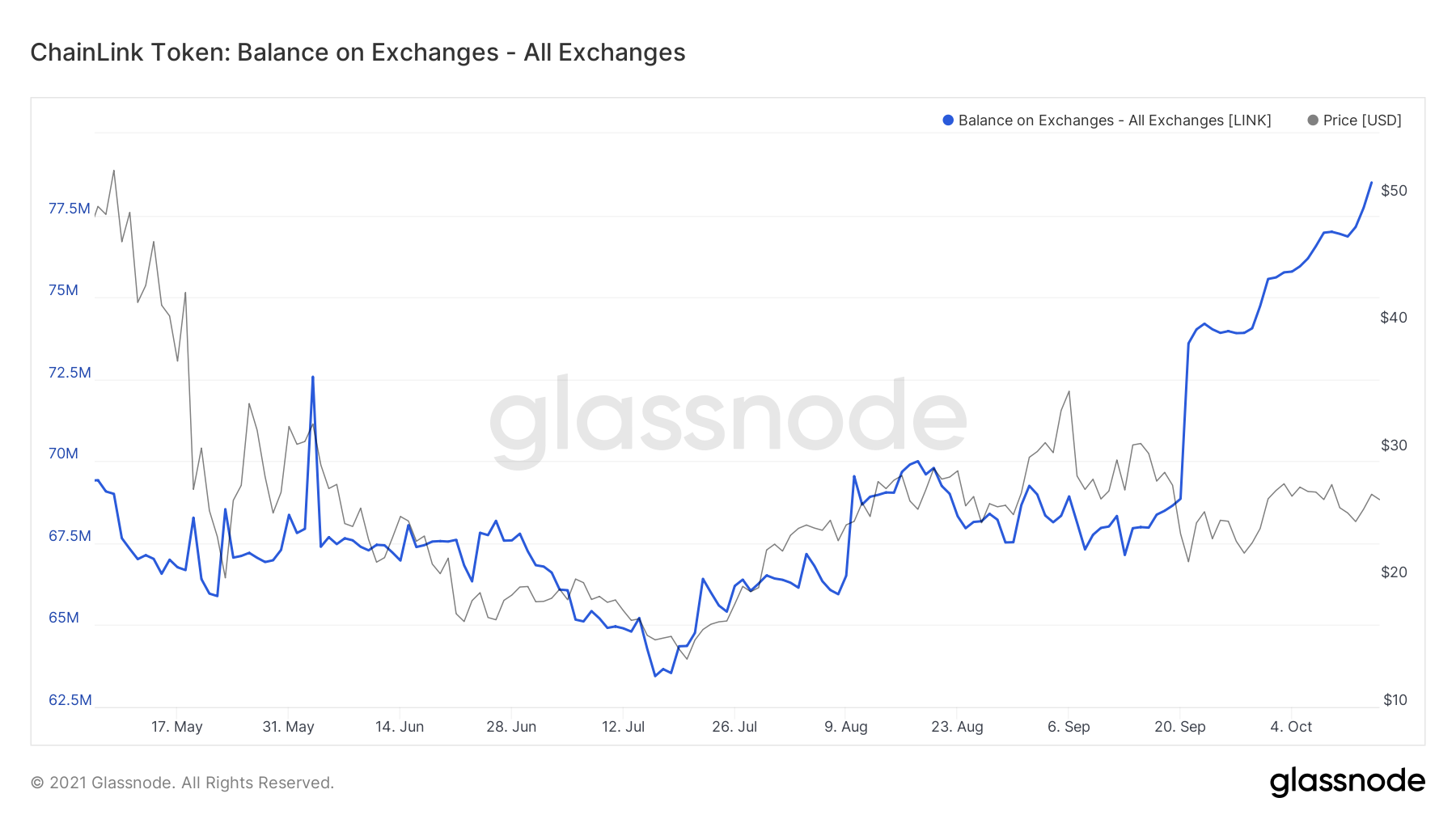Click the Glassnode copyright notice text
This screenshot has height=819, width=1456.
click(182, 783)
